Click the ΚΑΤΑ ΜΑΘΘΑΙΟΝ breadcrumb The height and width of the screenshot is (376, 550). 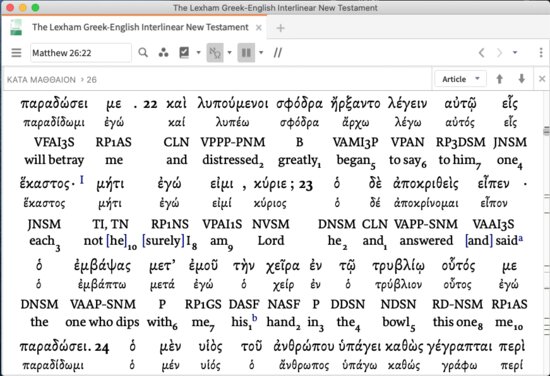click(x=41, y=80)
